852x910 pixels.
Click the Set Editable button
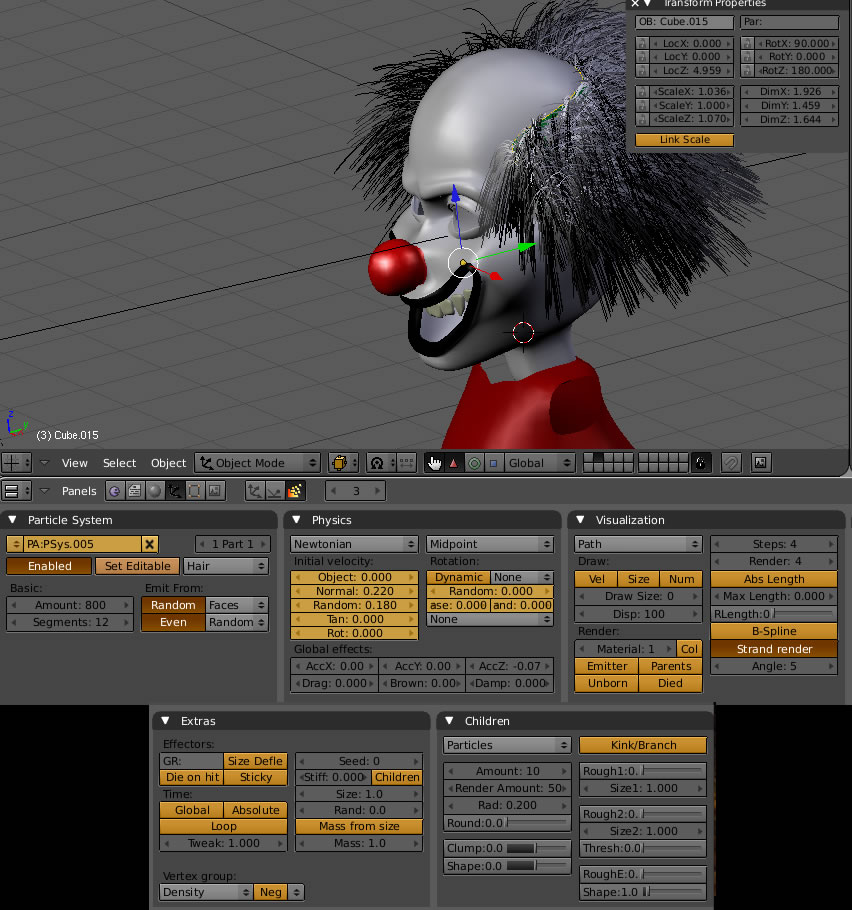[x=138, y=566]
